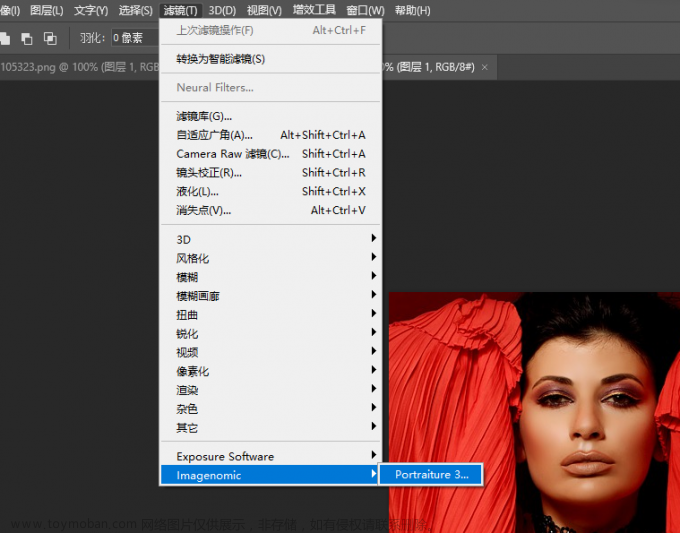Close the document tab with the × button

point(485,67)
